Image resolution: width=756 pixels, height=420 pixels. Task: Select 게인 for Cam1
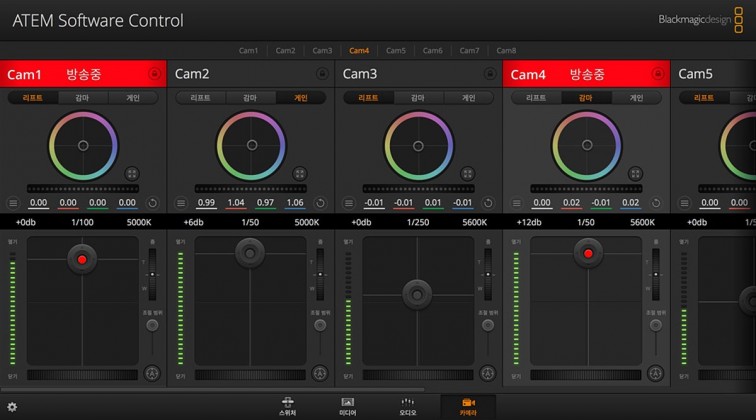click(133, 98)
